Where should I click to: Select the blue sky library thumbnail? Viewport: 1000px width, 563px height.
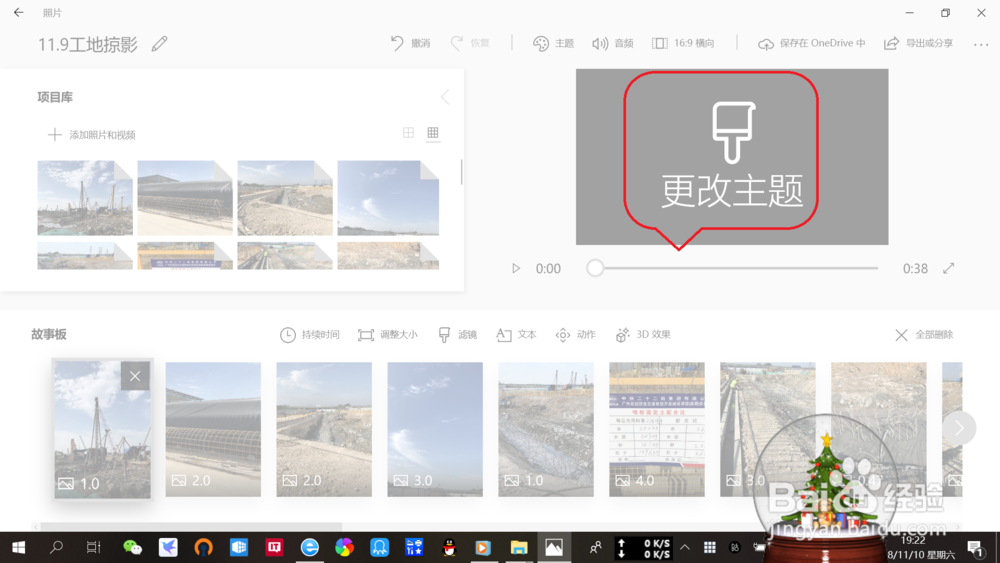coord(388,198)
